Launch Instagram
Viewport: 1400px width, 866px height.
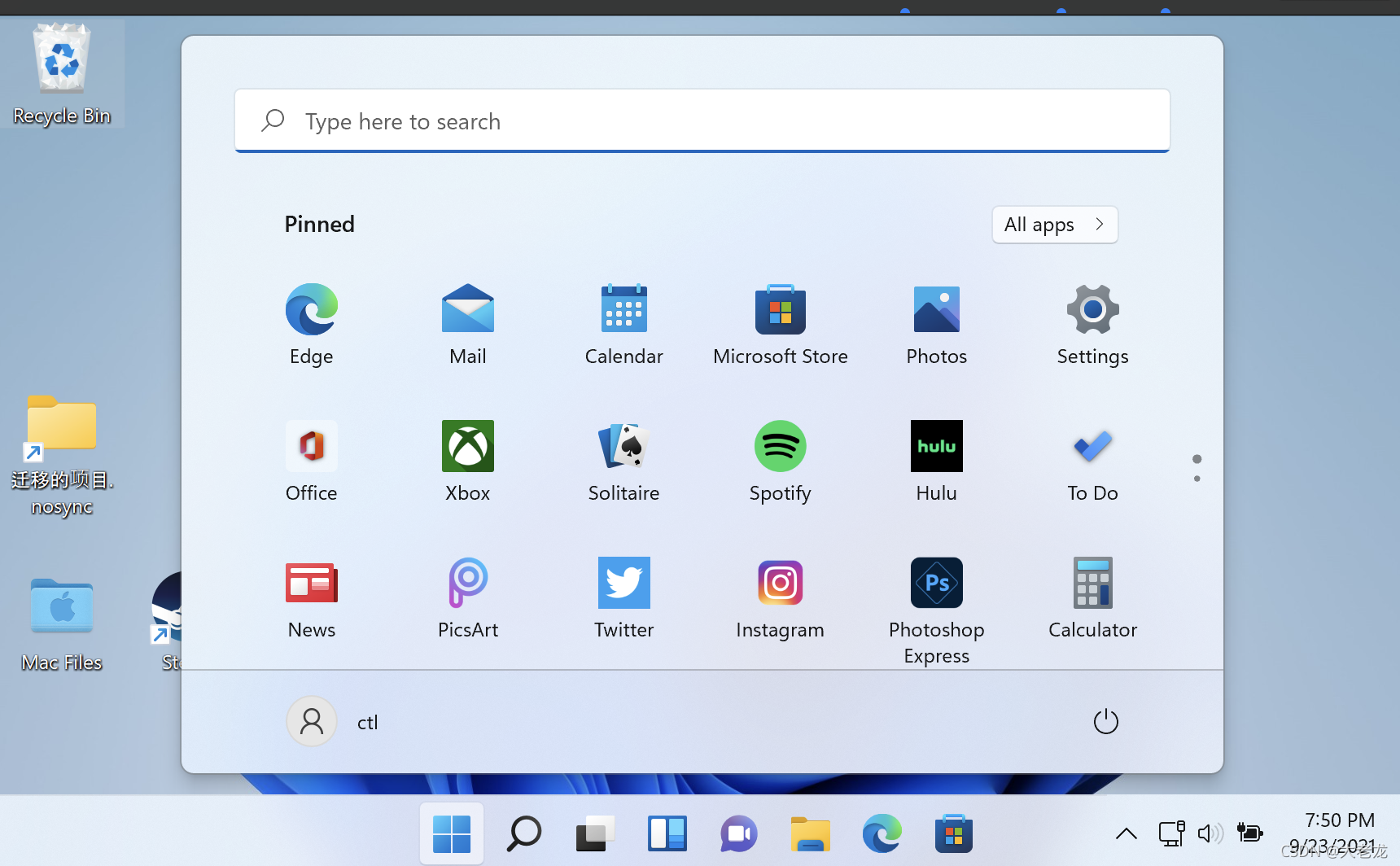coord(781,598)
